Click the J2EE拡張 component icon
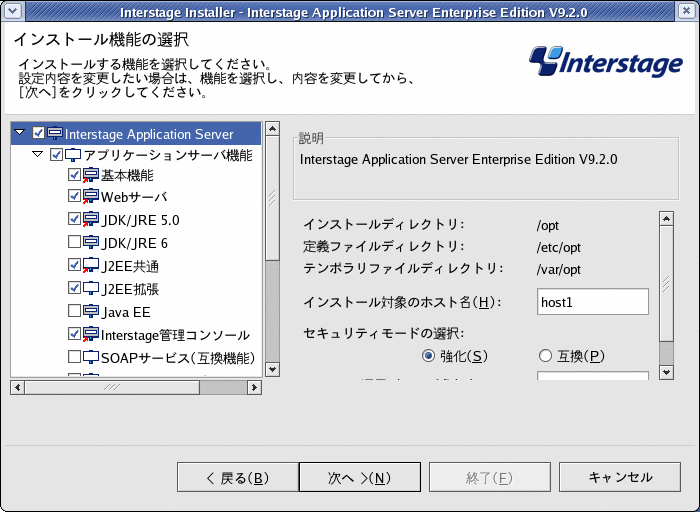This screenshot has height=512, width=700. tap(91, 288)
